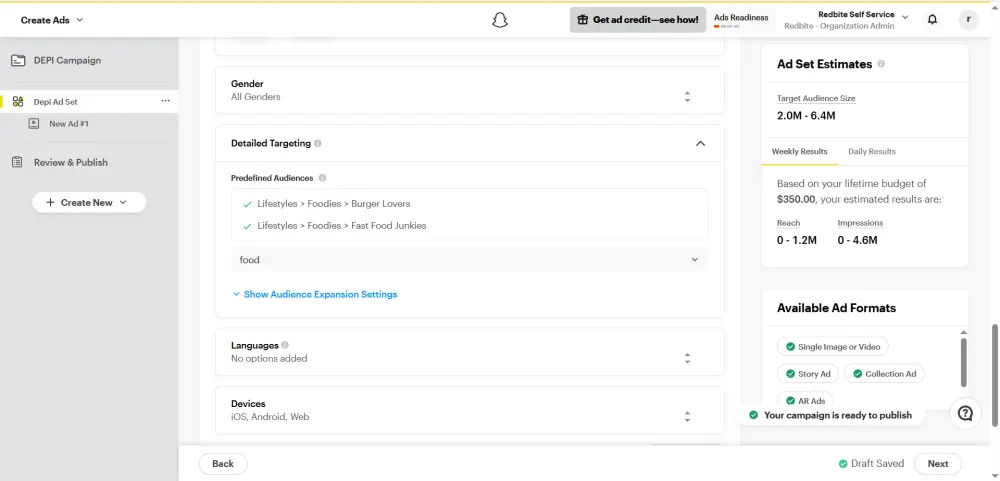Image resolution: width=1000 pixels, height=481 pixels.
Task: Click the Snapchat ghost logo icon
Action: coord(500,19)
